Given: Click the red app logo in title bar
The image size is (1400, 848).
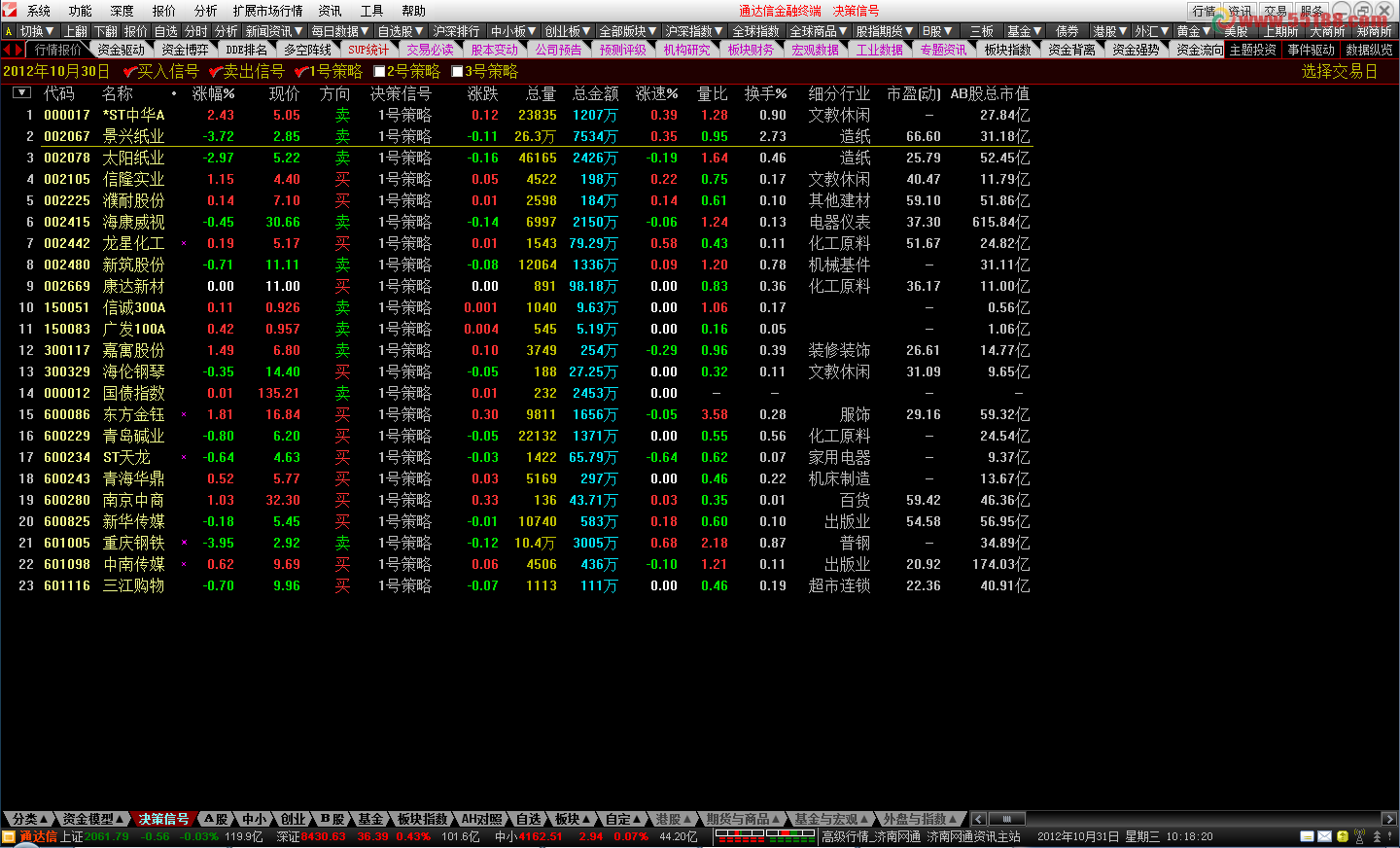Looking at the screenshot, I should point(10,10).
